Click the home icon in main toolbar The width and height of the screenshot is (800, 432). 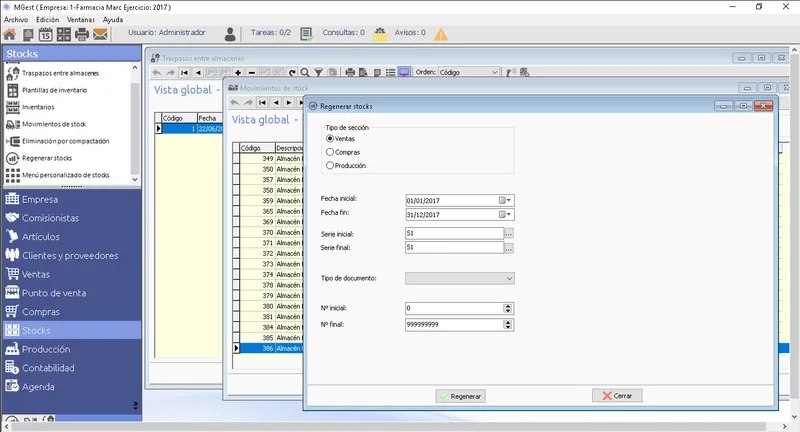[10, 34]
